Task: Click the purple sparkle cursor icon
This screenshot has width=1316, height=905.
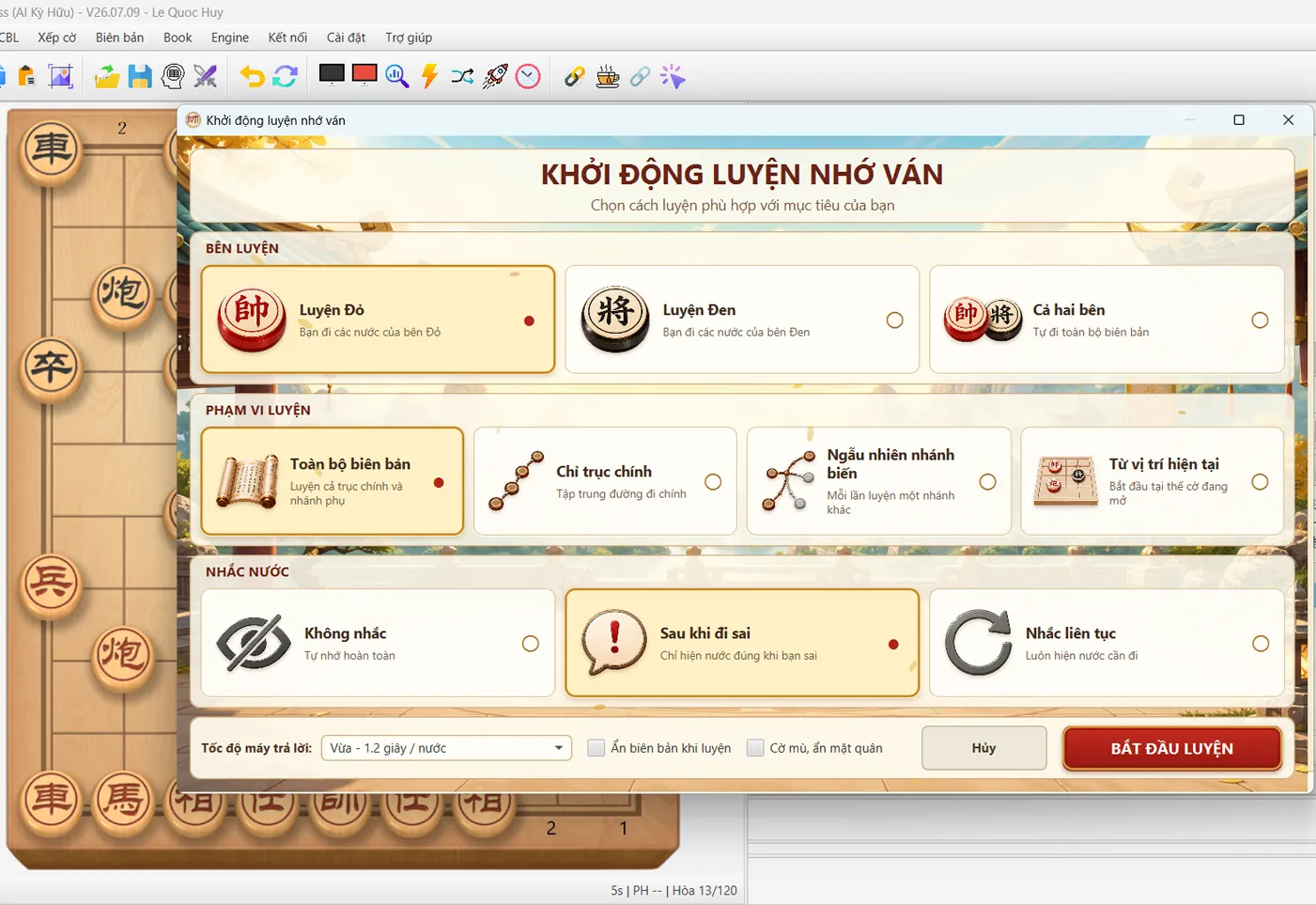Action: coord(673,76)
